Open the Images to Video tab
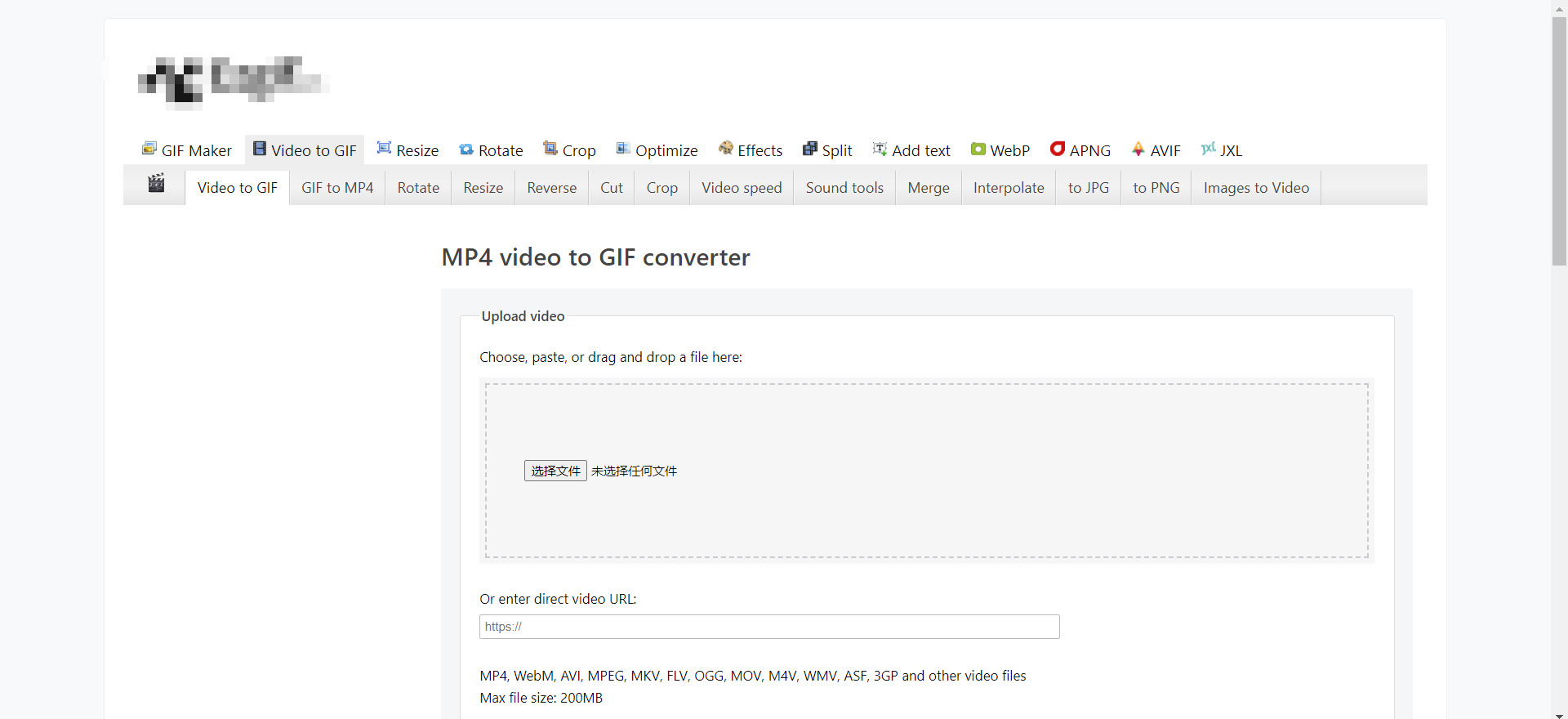The height and width of the screenshot is (719, 1568). (1256, 188)
